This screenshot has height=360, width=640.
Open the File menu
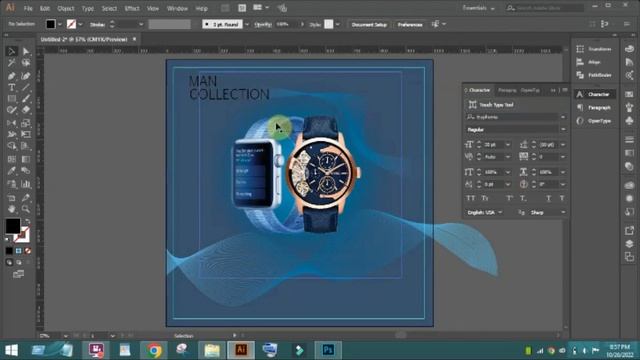pyautogui.click(x=28, y=8)
